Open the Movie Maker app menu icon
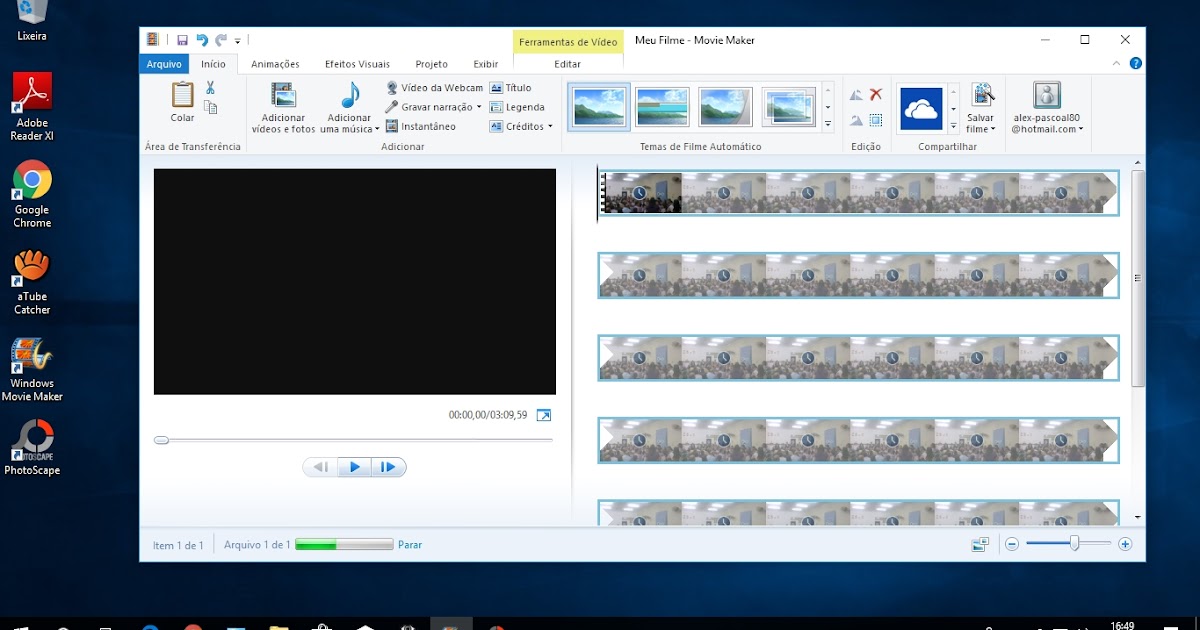Image resolution: width=1200 pixels, height=630 pixels. coord(153,40)
